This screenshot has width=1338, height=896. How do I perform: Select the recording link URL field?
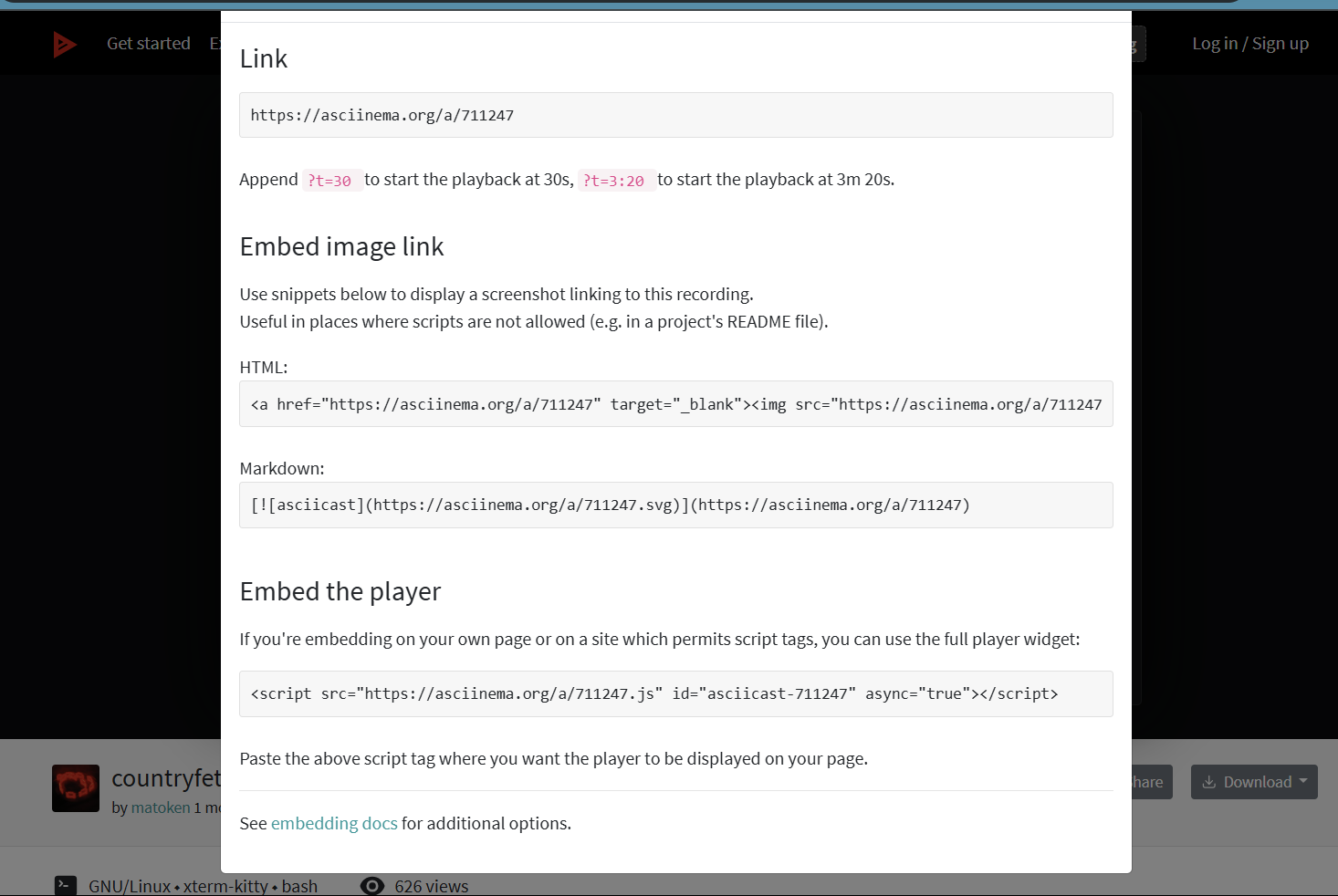coord(675,115)
